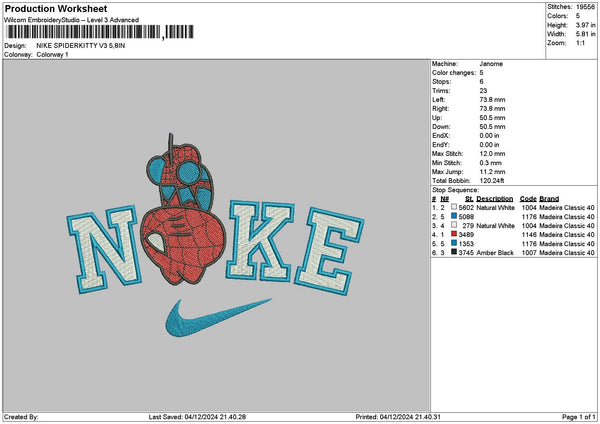Click the Trims value '23'
This screenshot has height=424, width=600.
tap(483, 91)
